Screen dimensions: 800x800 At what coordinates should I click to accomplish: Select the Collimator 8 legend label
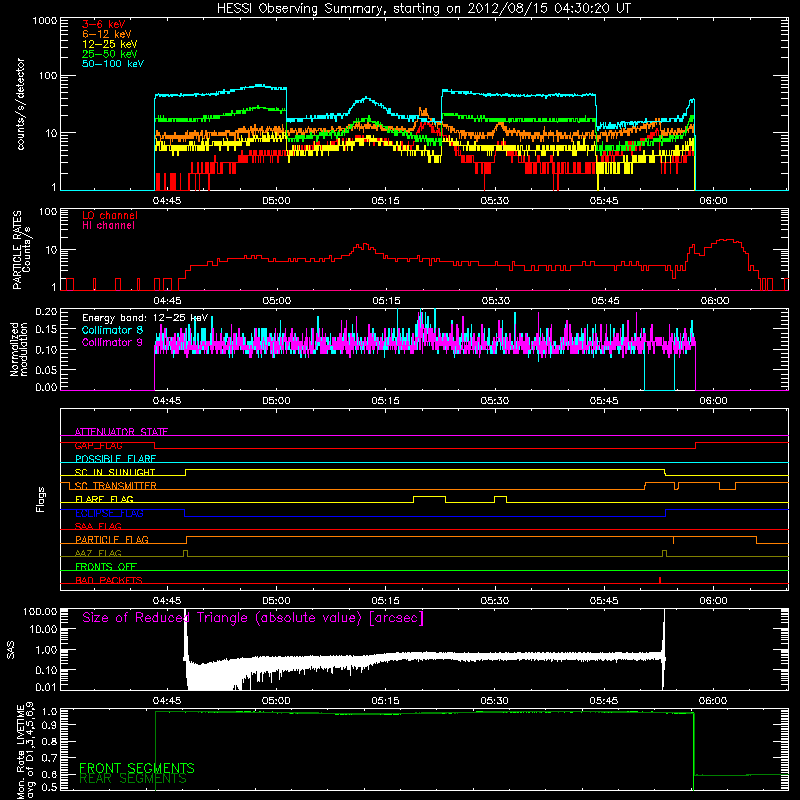pyautogui.click(x=112, y=330)
